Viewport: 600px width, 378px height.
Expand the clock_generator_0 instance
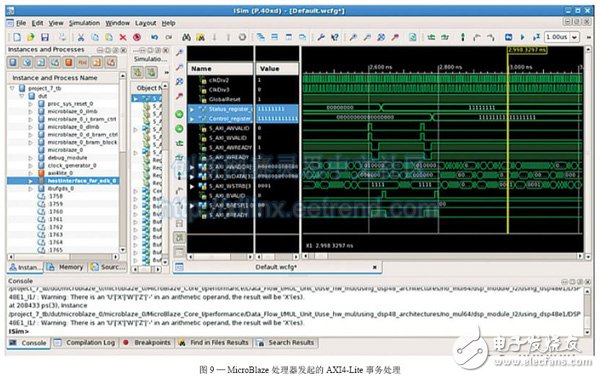point(31,166)
